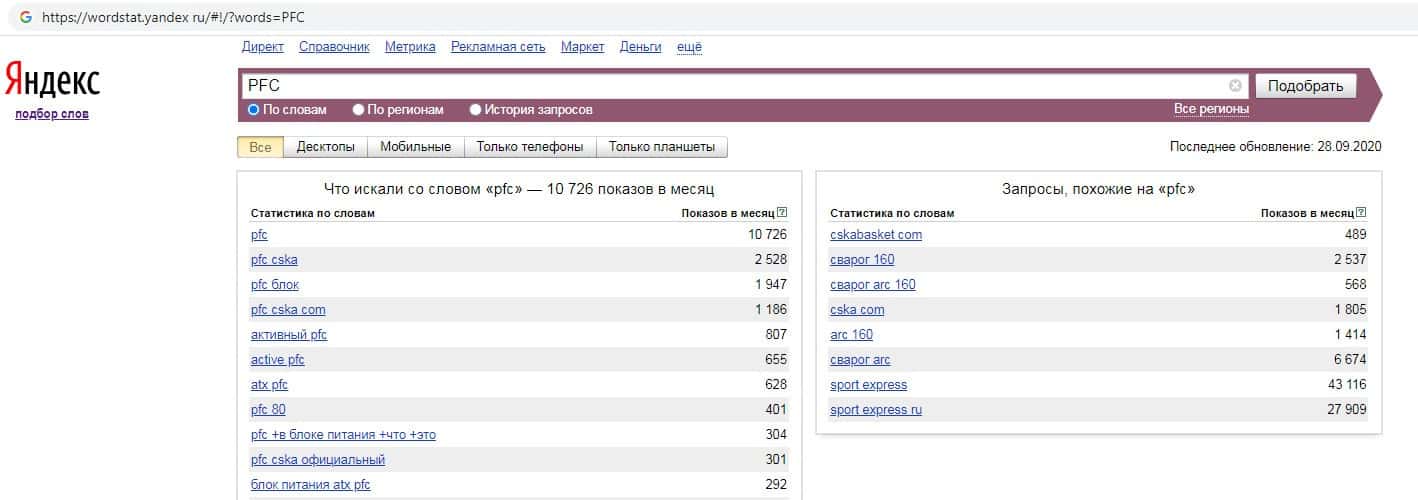Viewport: 1418px width, 500px height.
Task: Switch to the 'Только телефоны' tab
Action: (530, 147)
